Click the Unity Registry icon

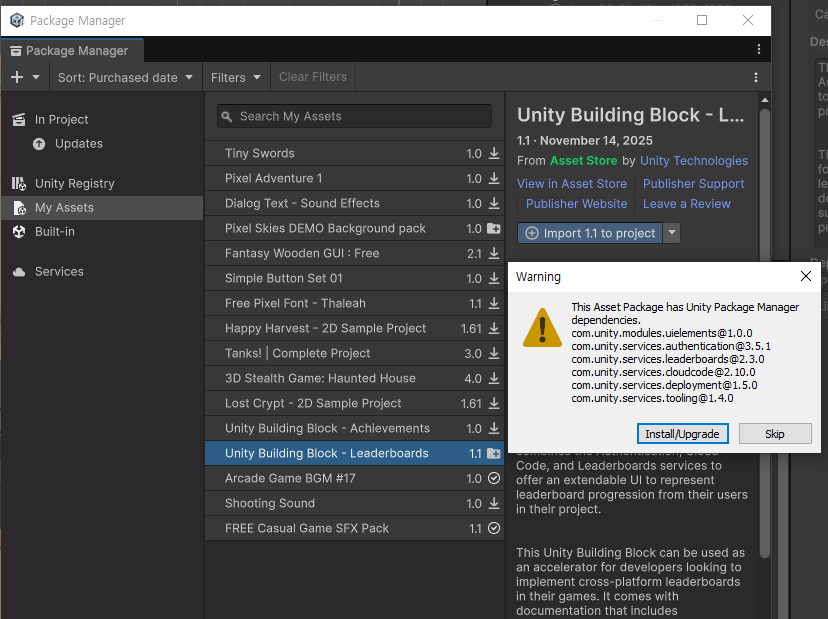[x=19, y=183]
